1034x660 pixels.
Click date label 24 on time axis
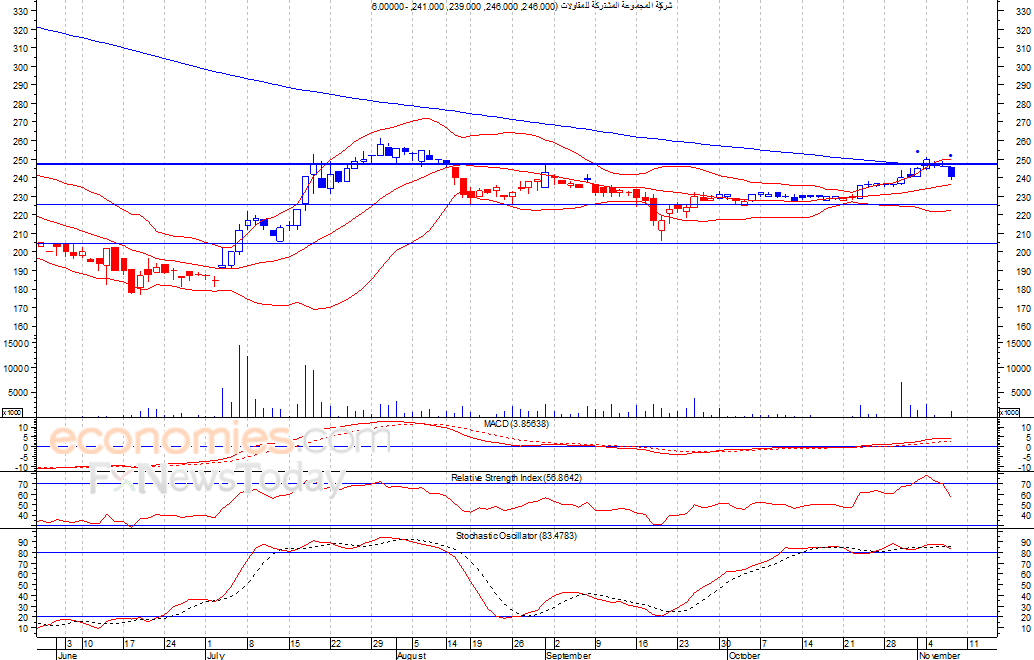coord(170,644)
